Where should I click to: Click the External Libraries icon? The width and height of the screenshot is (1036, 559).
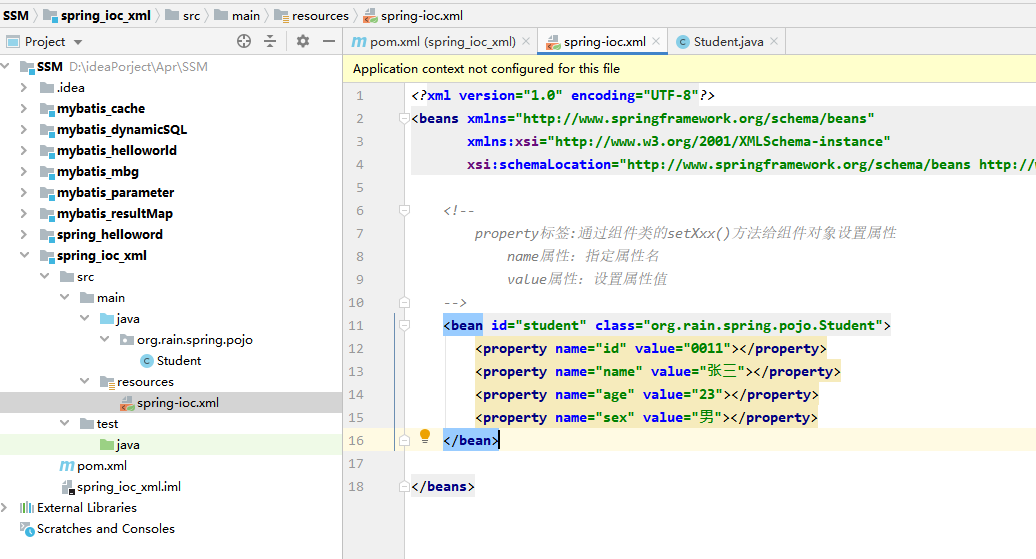26,507
